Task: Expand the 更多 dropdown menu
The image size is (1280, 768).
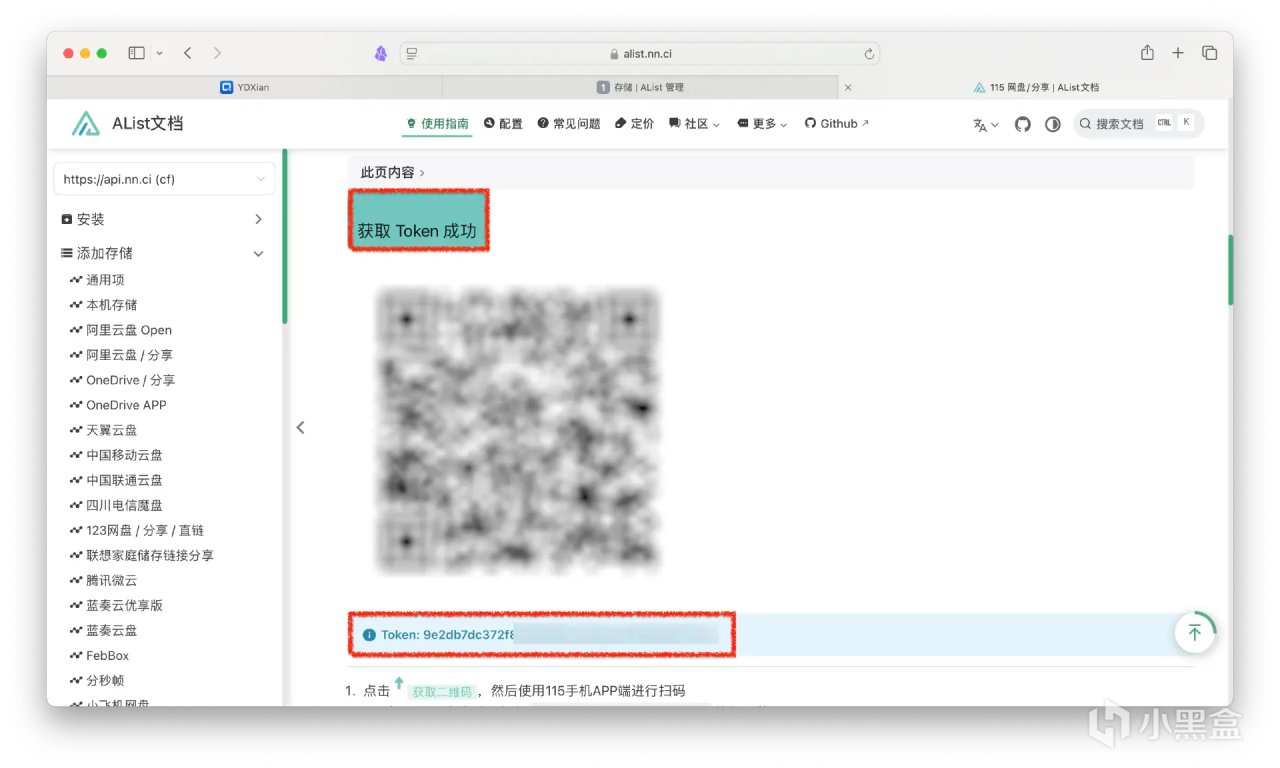Action: [x=762, y=124]
